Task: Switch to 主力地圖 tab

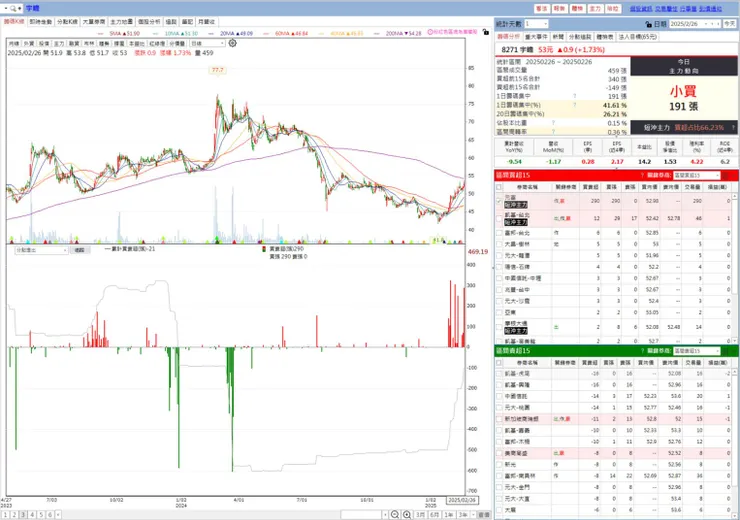Action: (x=121, y=22)
